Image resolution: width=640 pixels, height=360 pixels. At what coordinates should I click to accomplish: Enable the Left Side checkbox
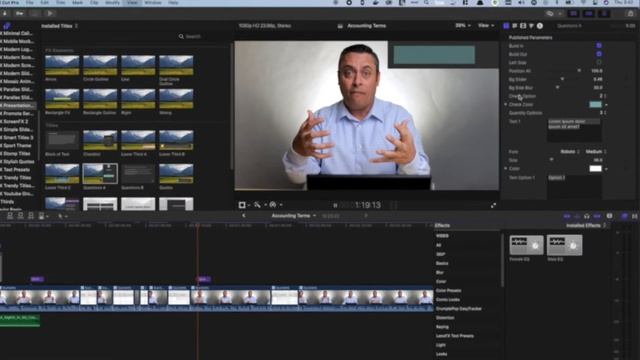tap(599, 62)
